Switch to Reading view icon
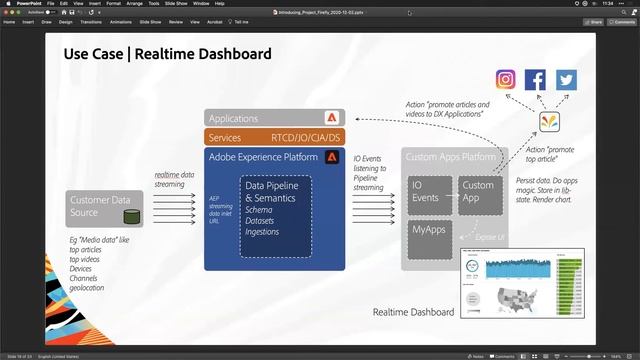640x360 pixels. 546,356
